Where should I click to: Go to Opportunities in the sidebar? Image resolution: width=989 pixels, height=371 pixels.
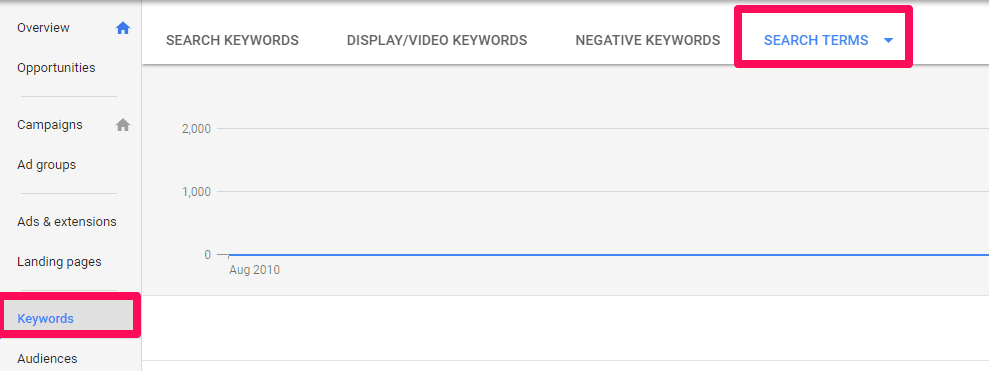click(x=56, y=68)
